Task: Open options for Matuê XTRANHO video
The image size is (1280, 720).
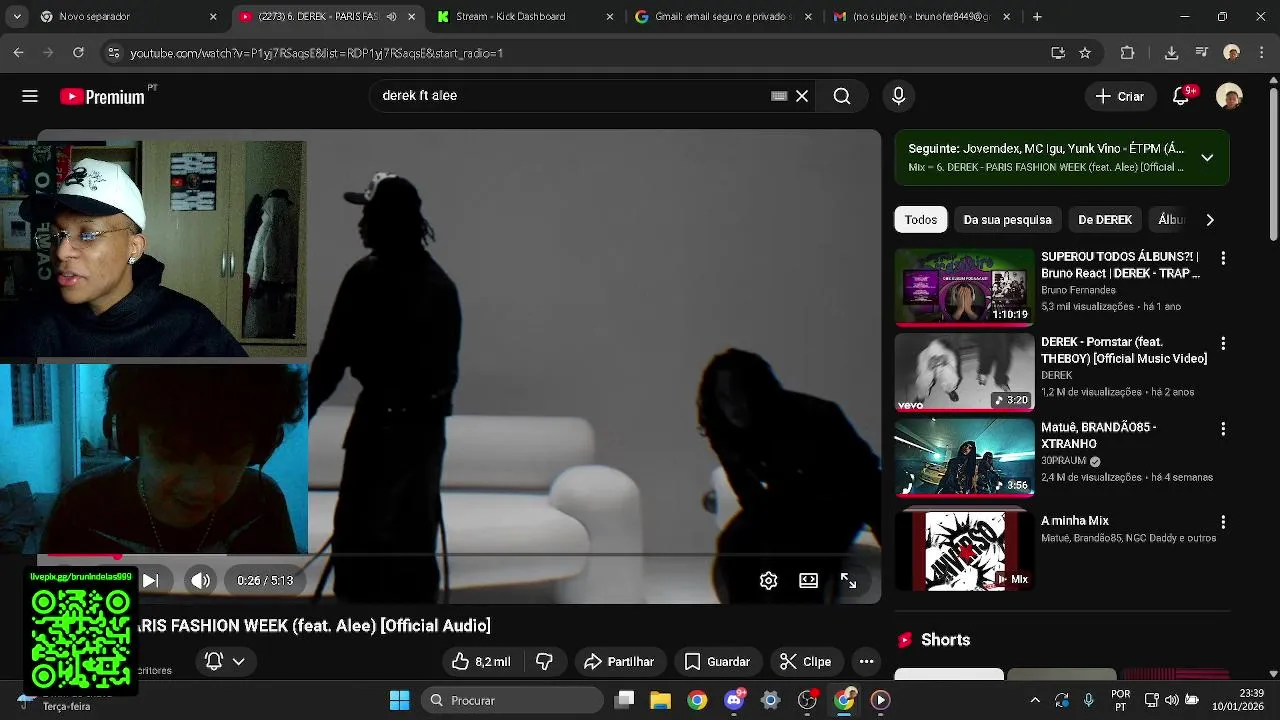Action: pyautogui.click(x=1222, y=428)
